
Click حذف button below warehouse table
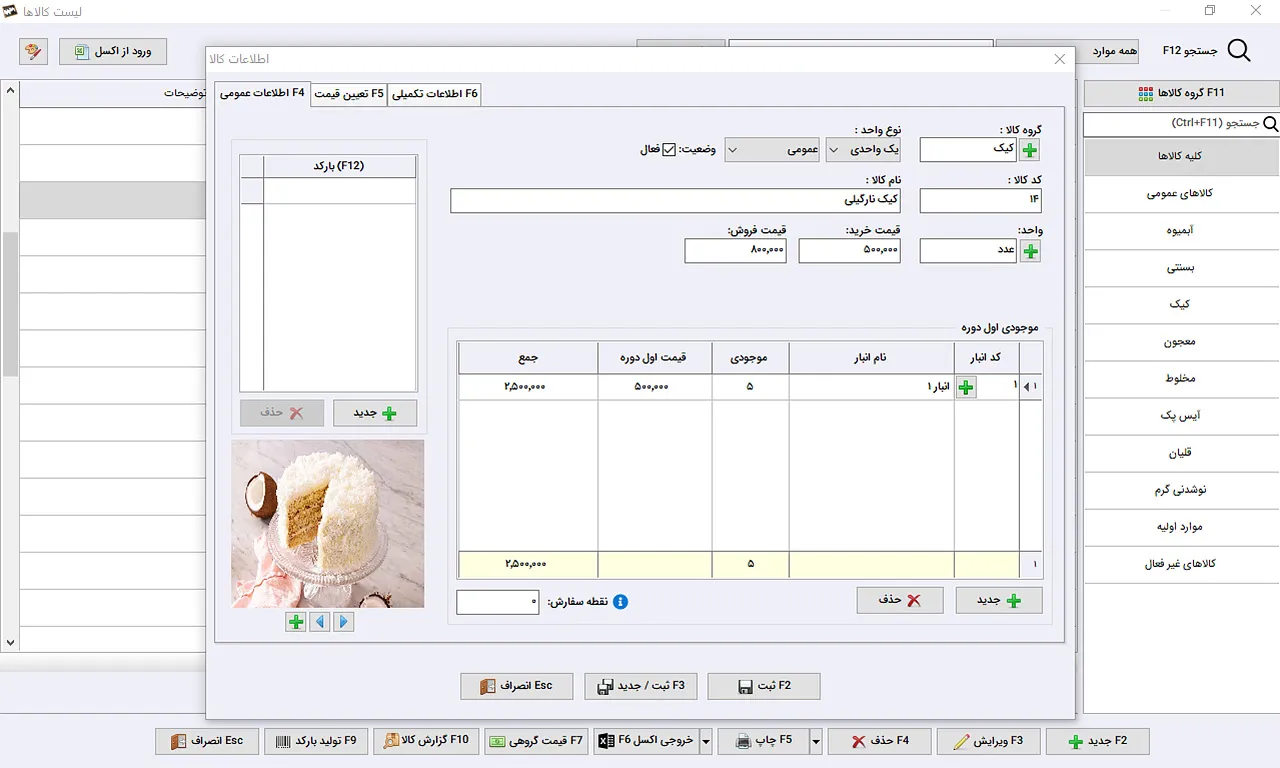tap(900, 600)
